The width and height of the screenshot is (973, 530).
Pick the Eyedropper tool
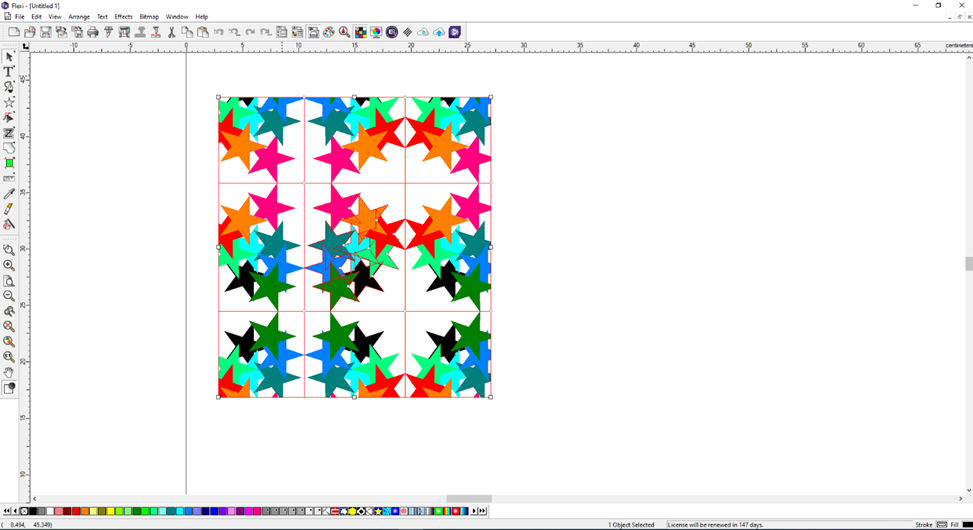[9, 194]
